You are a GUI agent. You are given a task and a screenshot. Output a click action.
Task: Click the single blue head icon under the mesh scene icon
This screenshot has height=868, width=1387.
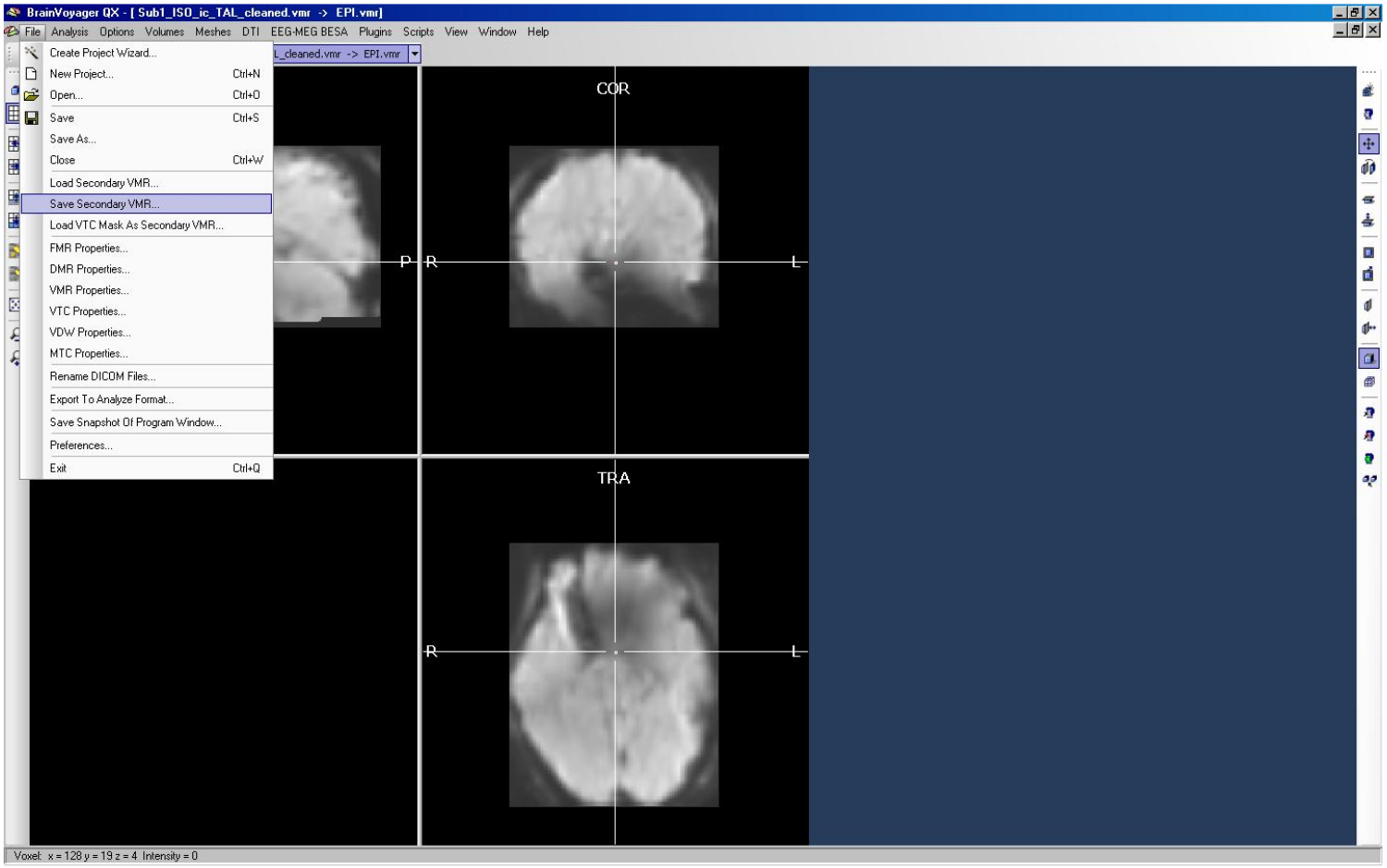1369,114
